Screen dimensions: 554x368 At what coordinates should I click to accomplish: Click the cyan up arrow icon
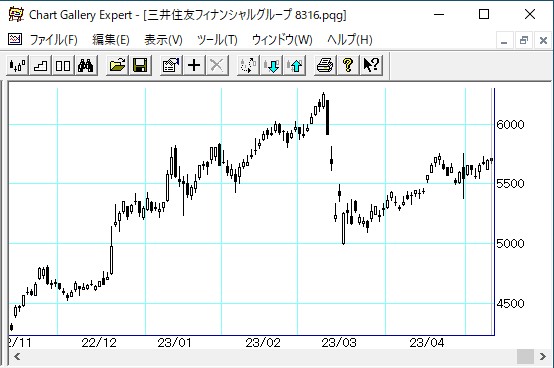(294, 65)
